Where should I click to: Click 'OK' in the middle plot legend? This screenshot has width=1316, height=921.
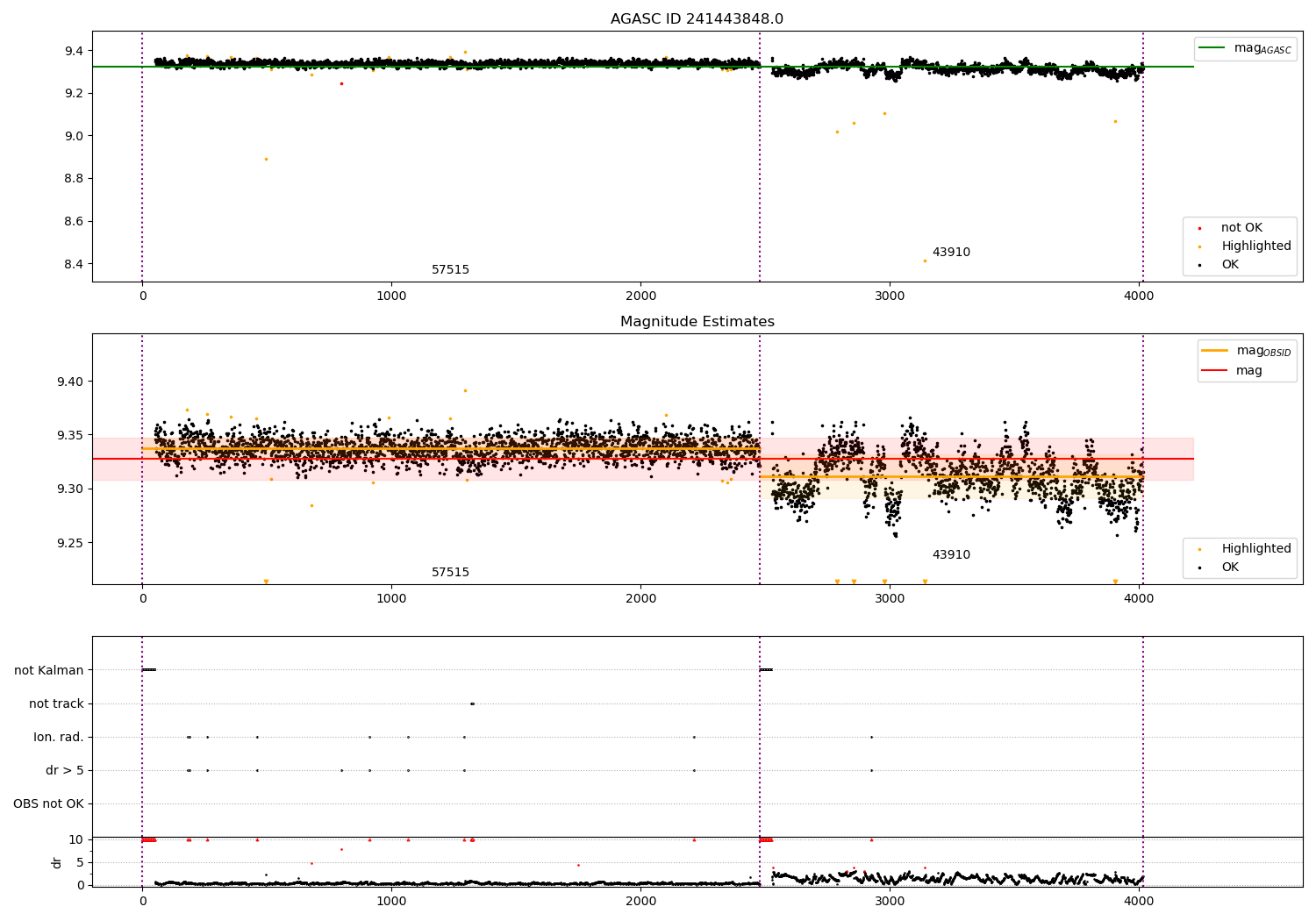pos(1230,568)
